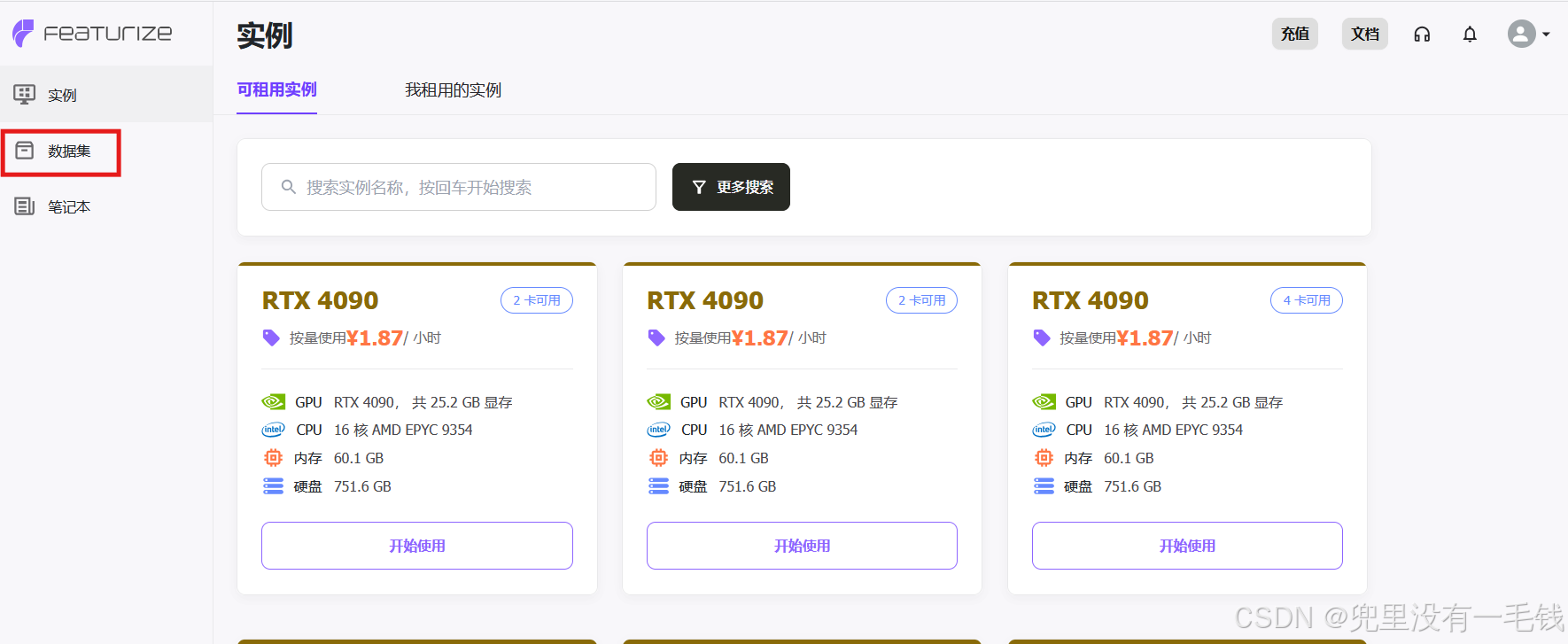1568x644 pixels.
Task: Click the 数据集 archive icon in sidebar
Action: 25,151
